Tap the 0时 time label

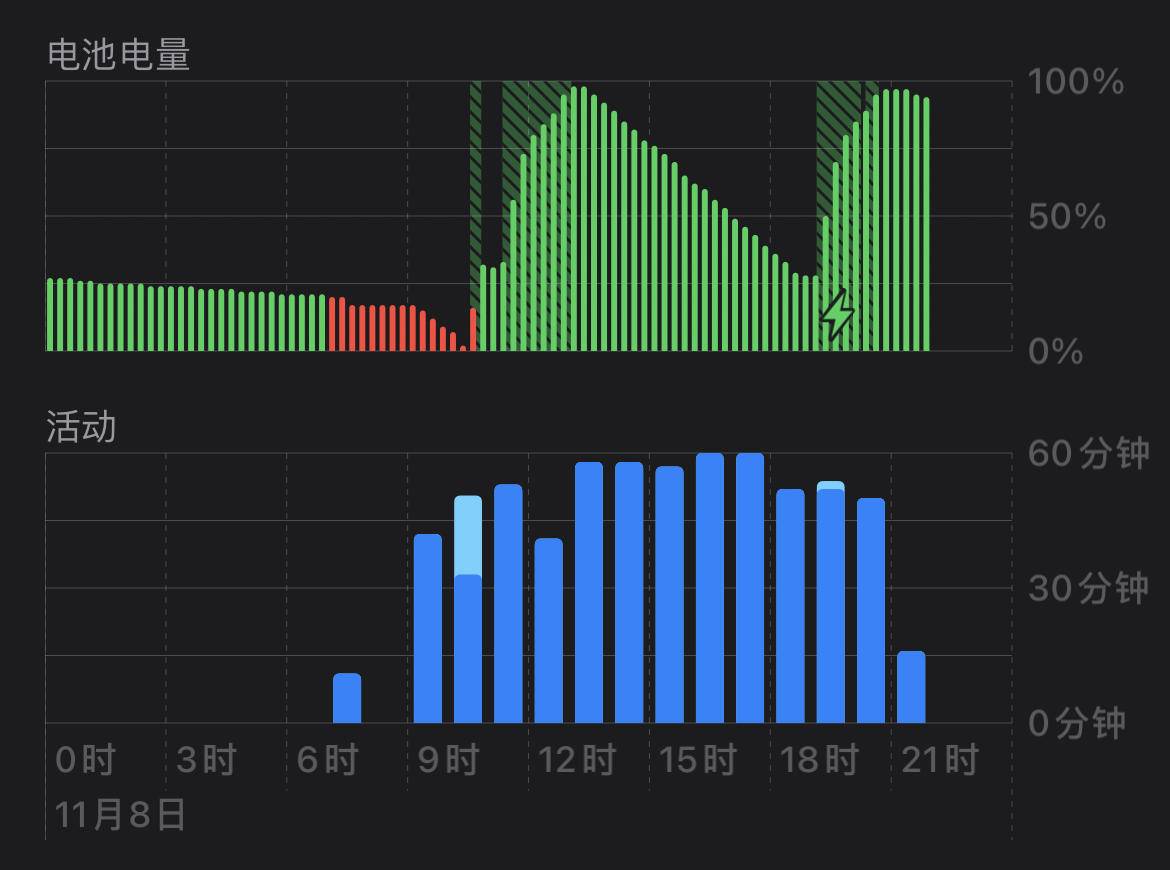click(85, 760)
